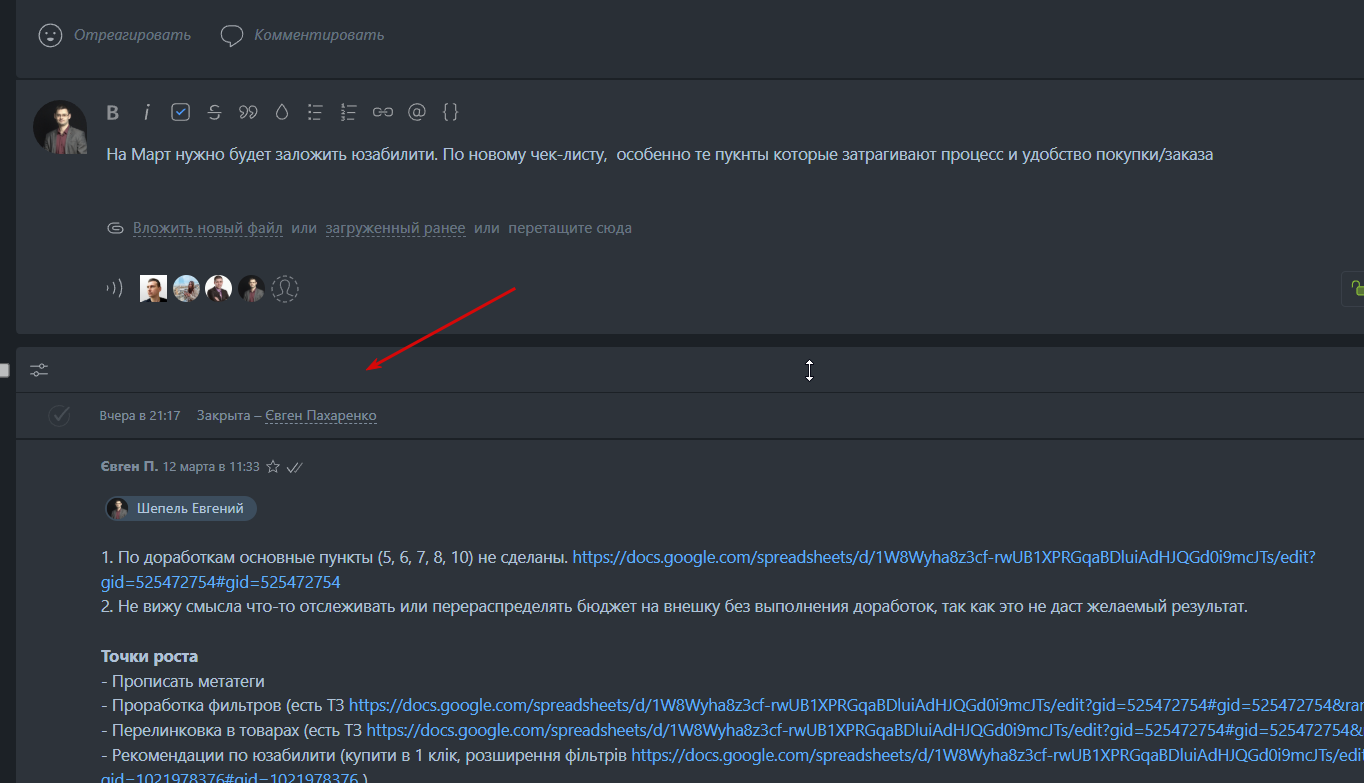Click the comment bubble icon
The height and width of the screenshot is (783, 1364).
pos(231,36)
